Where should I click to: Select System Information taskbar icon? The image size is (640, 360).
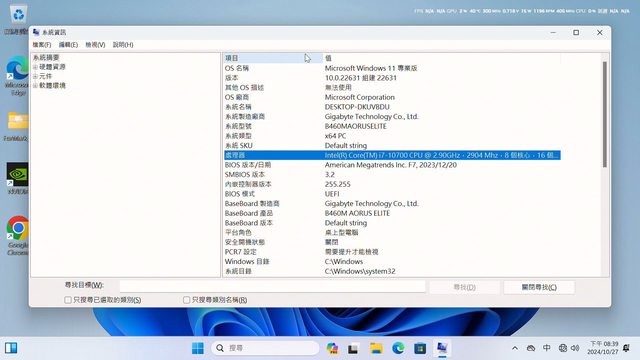[x=442, y=348]
